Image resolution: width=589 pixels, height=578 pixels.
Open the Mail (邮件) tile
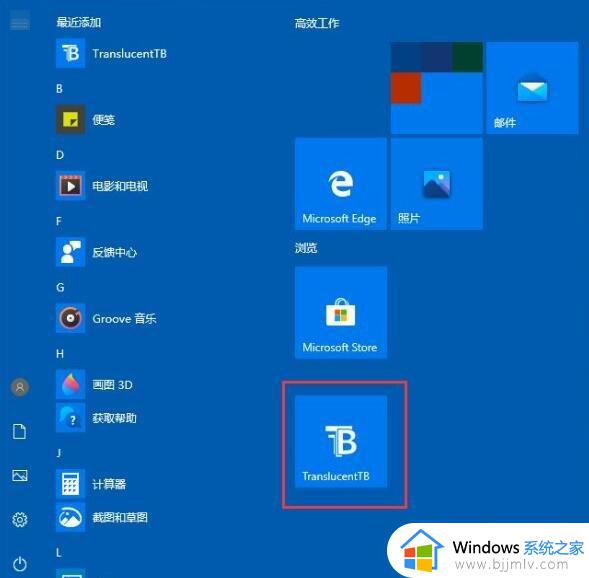pyautogui.click(x=532, y=88)
